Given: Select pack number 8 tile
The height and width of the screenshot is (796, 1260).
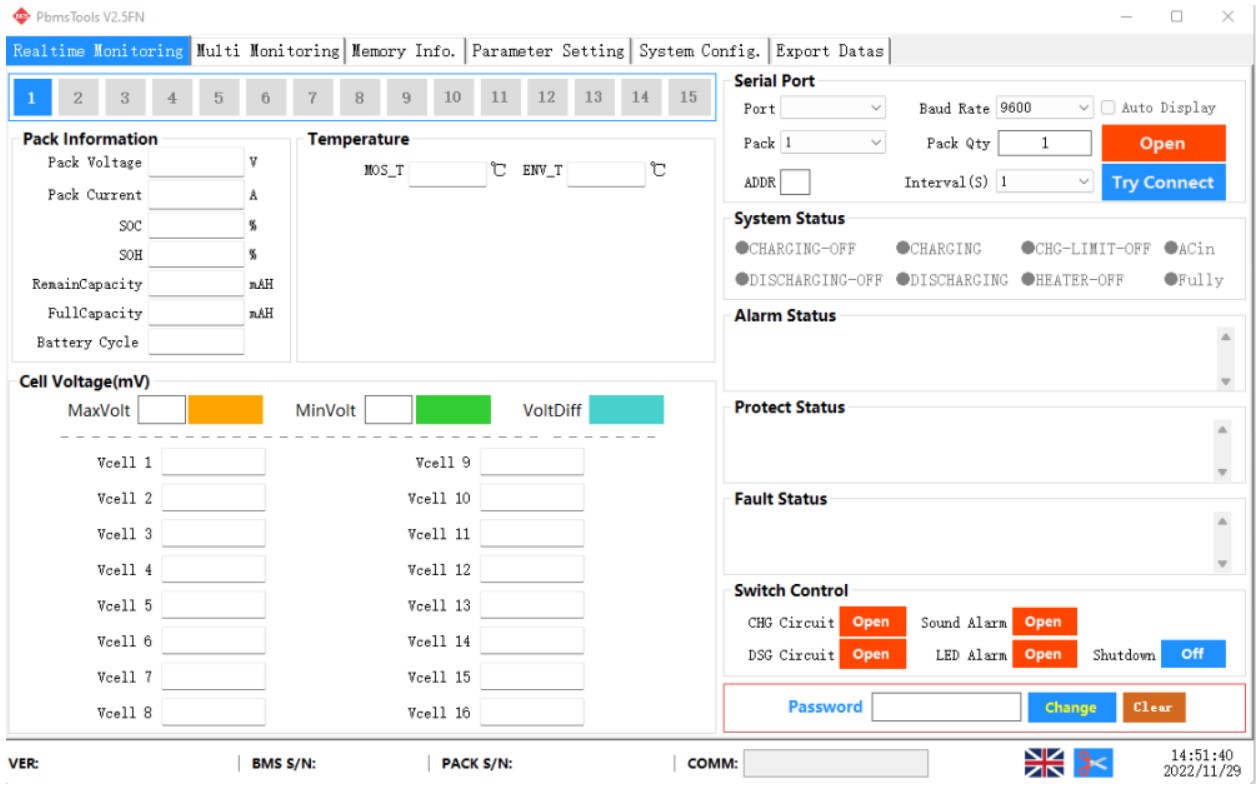Looking at the screenshot, I should pos(360,97).
